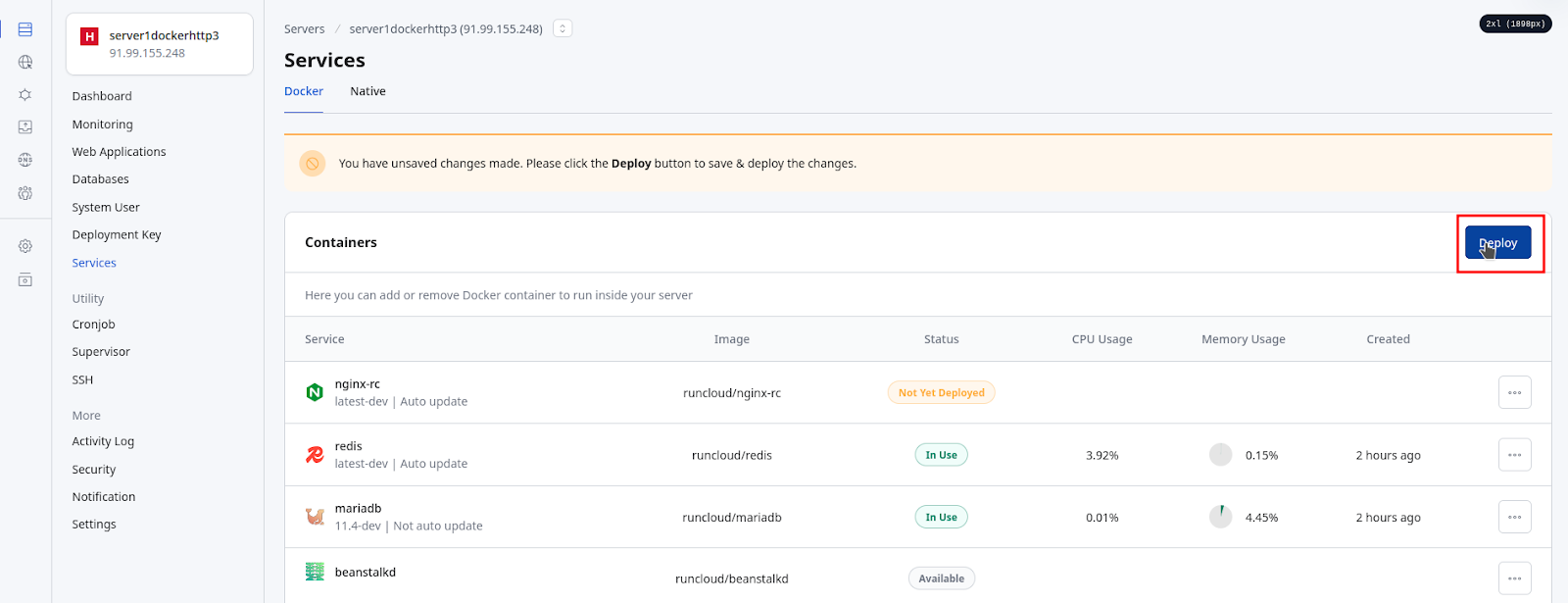Image resolution: width=1568 pixels, height=603 pixels.
Task: Click the beanstalkd service icon
Action: click(315, 572)
